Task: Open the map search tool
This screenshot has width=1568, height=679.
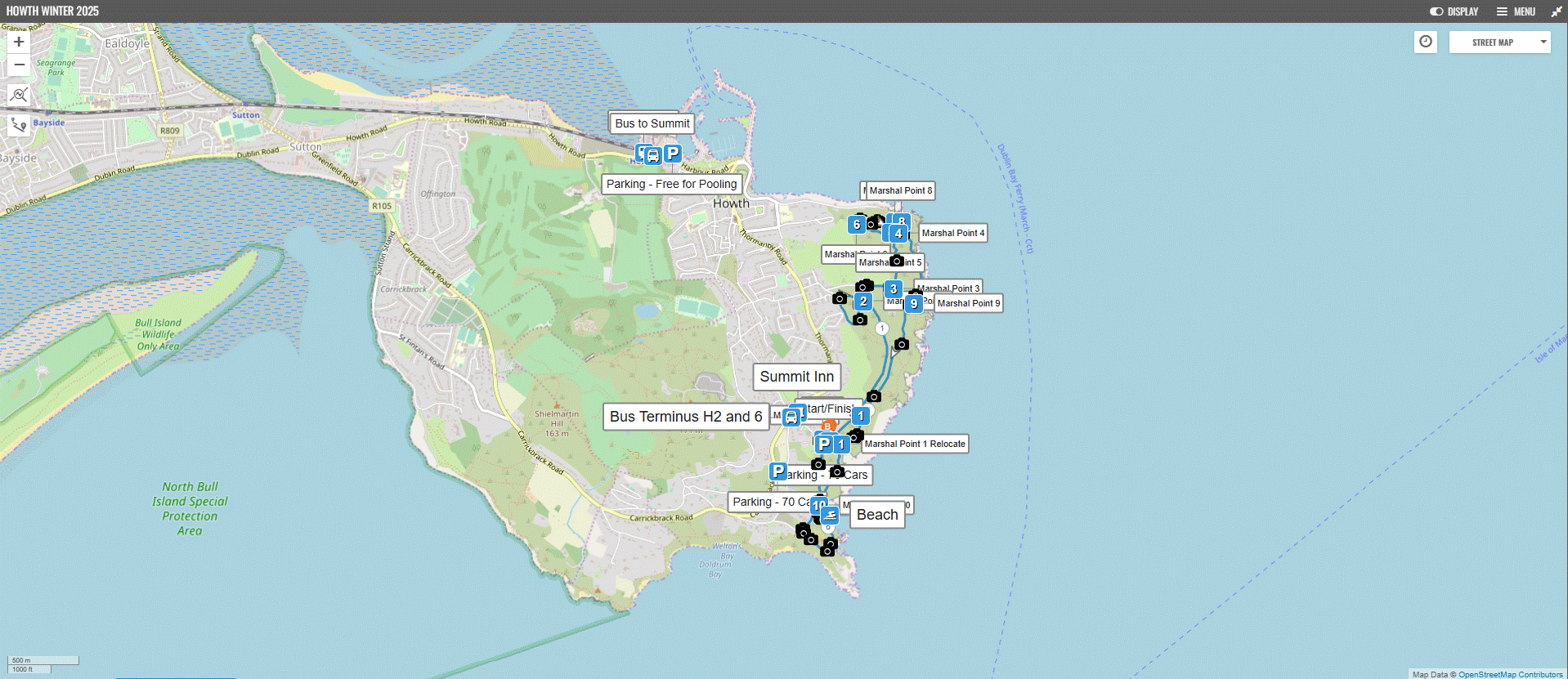Action: (19, 95)
